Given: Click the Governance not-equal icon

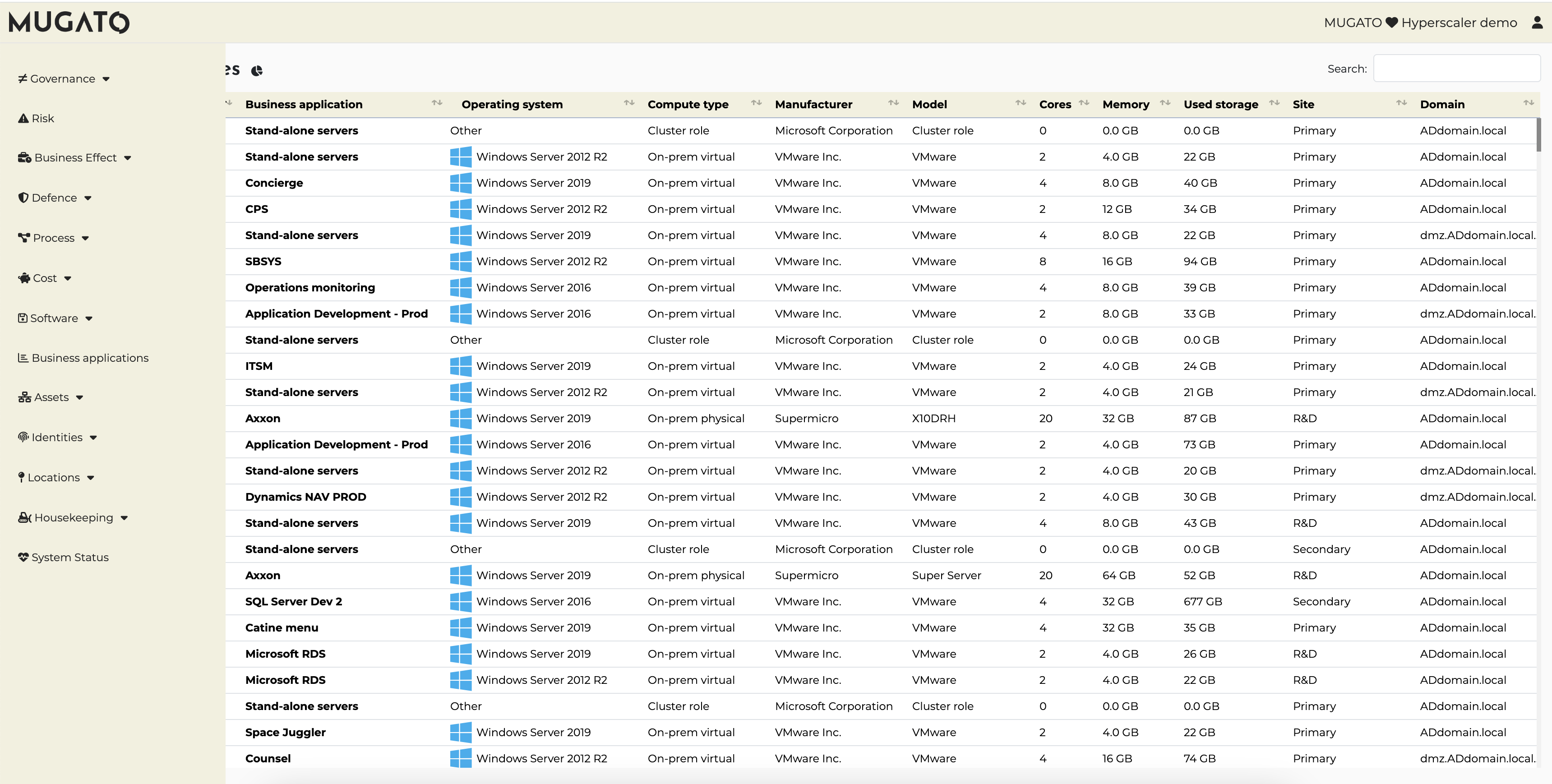Looking at the screenshot, I should [x=23, y=78].
